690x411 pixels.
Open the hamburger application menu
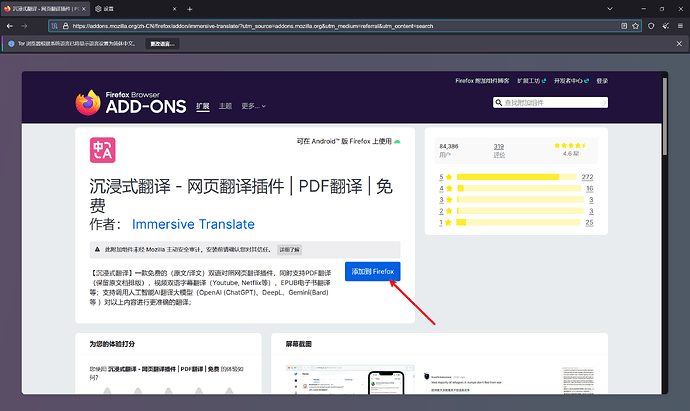680,26
